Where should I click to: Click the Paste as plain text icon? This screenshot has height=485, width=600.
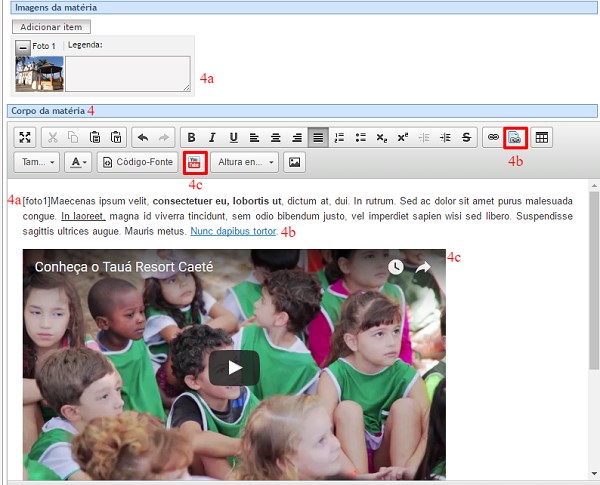coord(116,137)
